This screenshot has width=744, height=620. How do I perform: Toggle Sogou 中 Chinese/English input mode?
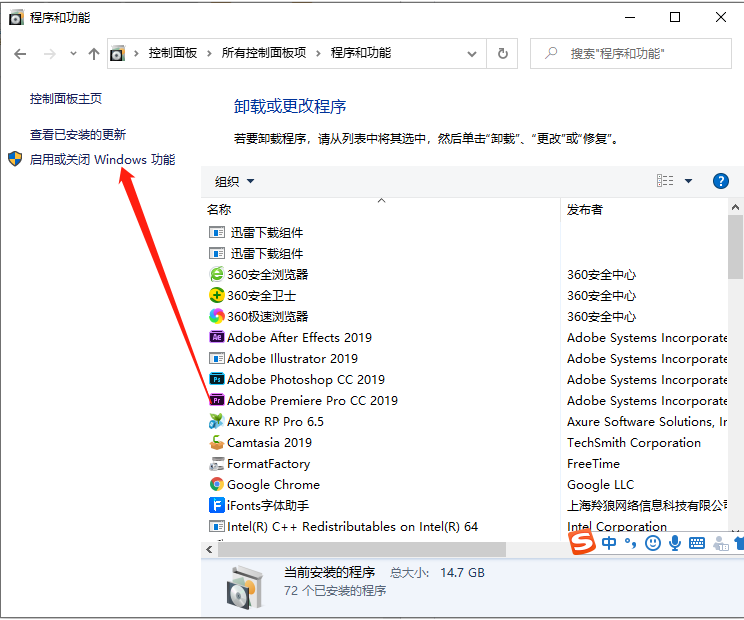tap(609, 543)
